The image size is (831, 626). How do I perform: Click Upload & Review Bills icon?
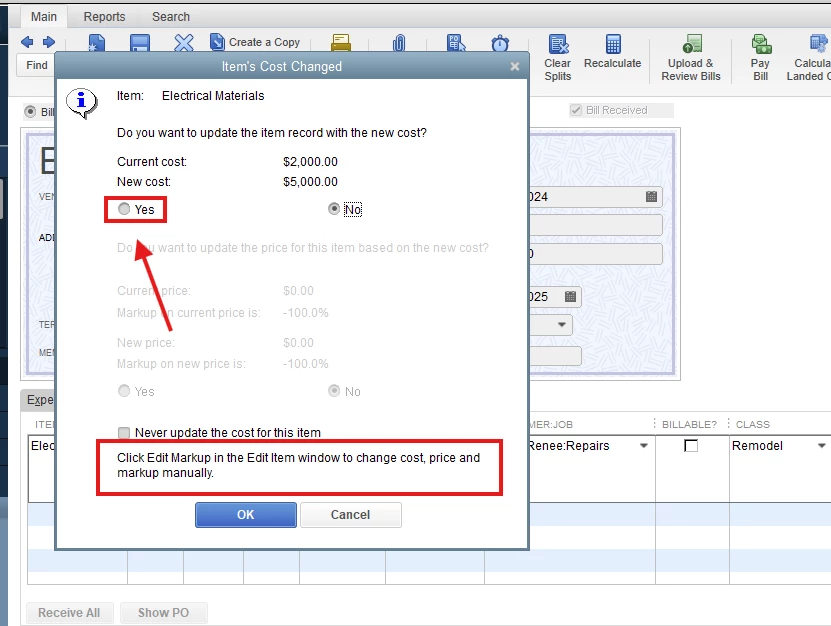691,58
